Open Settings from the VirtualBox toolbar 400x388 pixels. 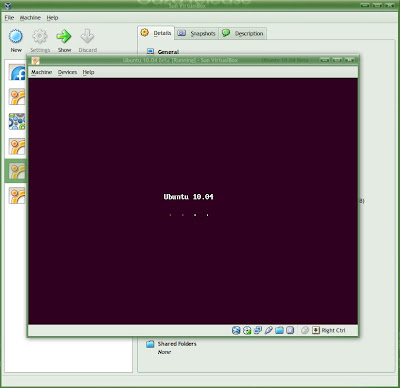(x=40, y=37)
